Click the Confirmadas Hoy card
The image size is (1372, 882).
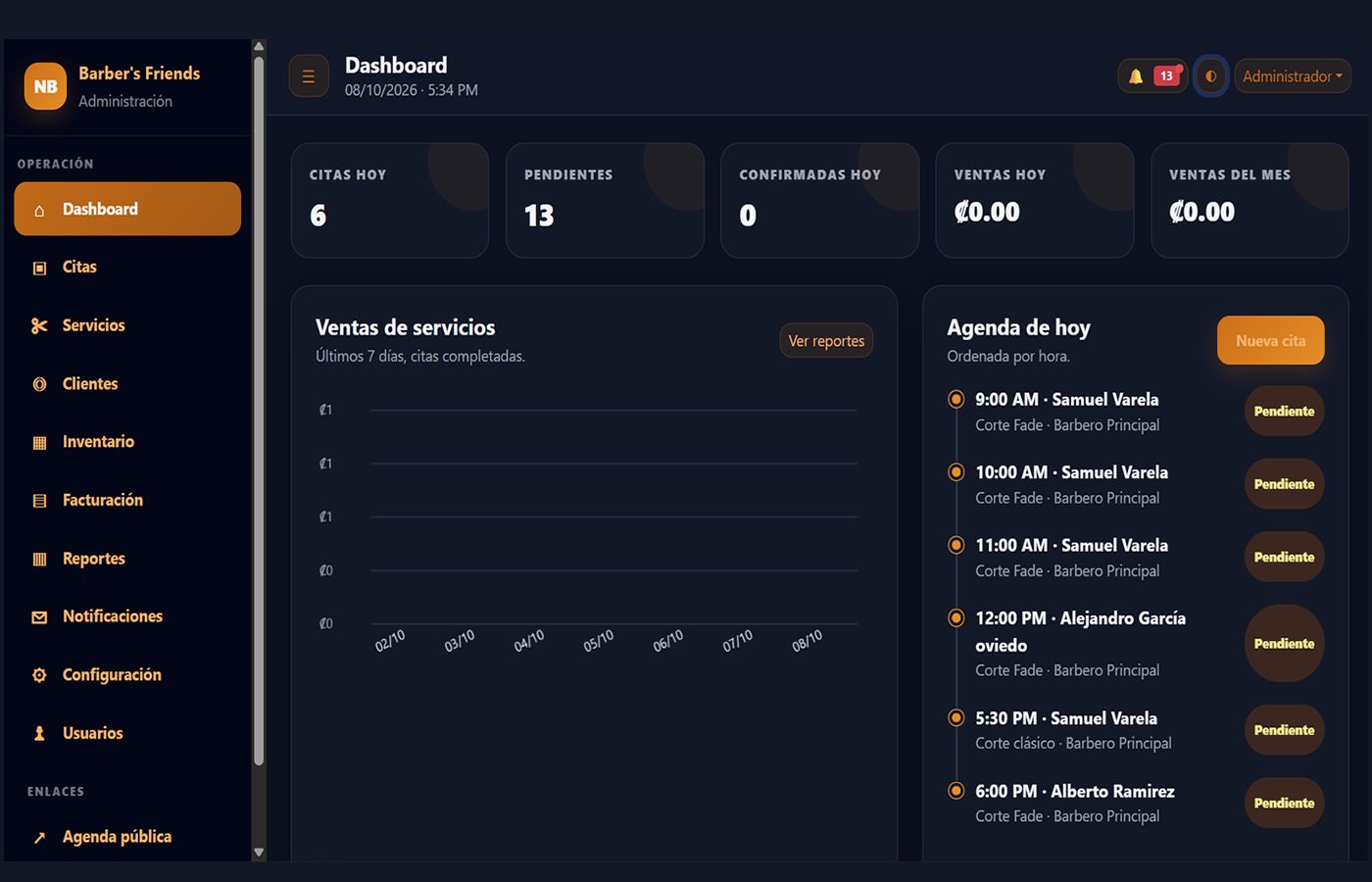tap(819, 201)
